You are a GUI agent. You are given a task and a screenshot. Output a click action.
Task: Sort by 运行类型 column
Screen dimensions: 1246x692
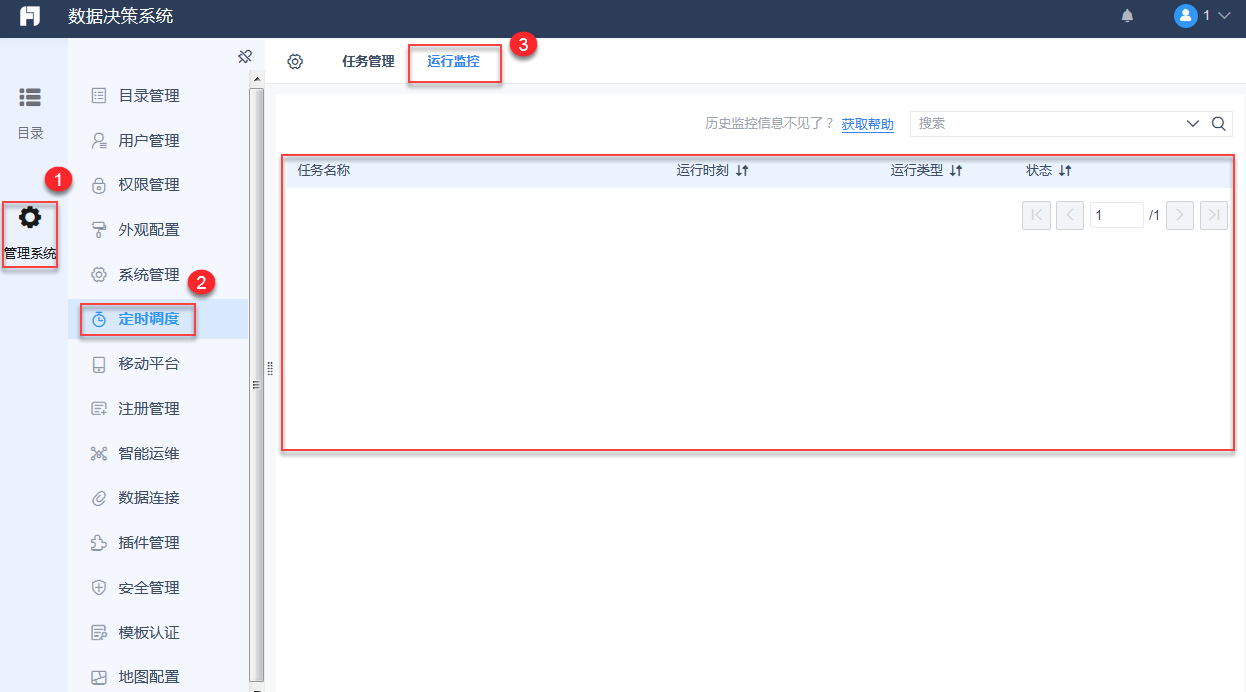pyautogui.click(x=956, y=171)
